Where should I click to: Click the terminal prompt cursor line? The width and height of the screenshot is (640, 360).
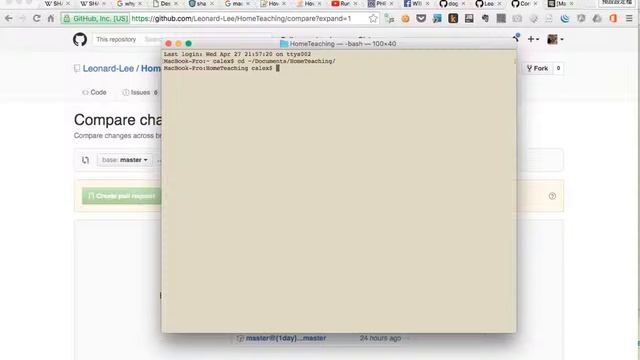222,68
